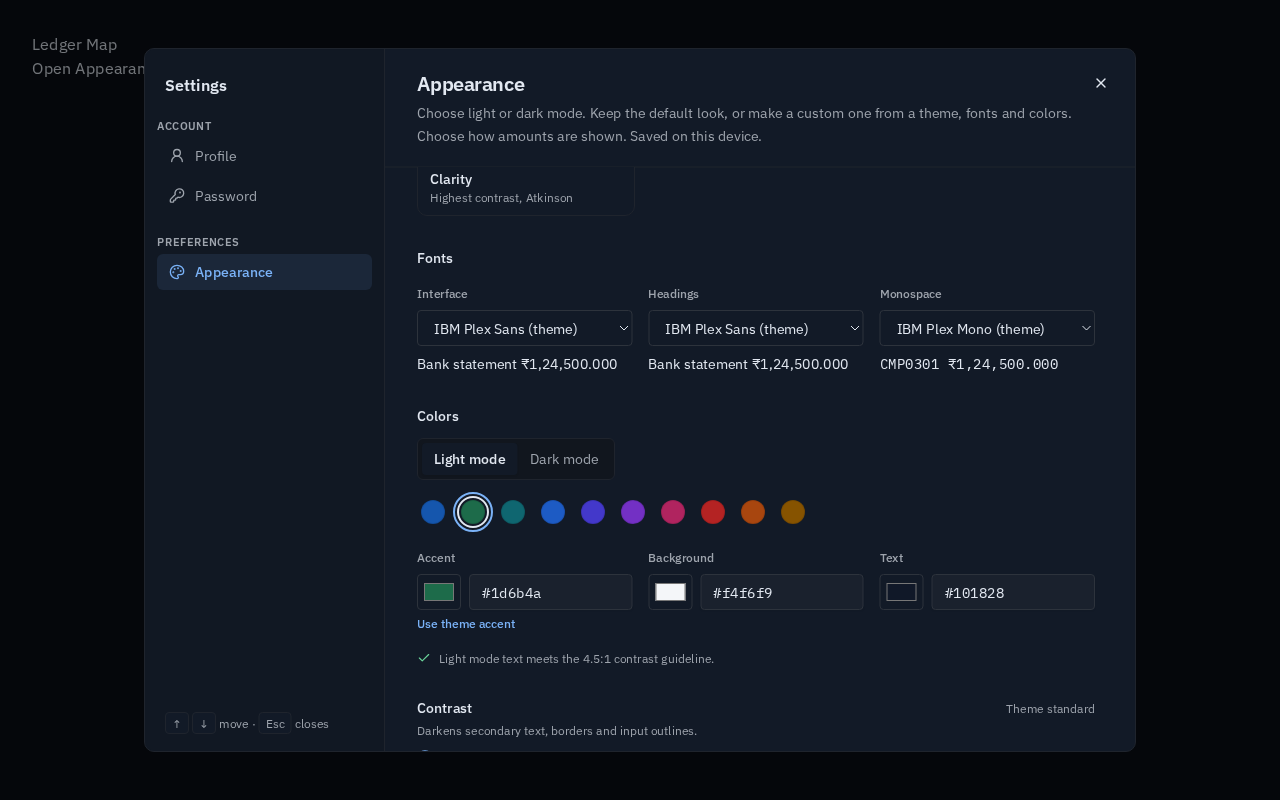Screen dimensions: 1280x800
Task: Click the Esc key hint
Action: click(275, 723)
